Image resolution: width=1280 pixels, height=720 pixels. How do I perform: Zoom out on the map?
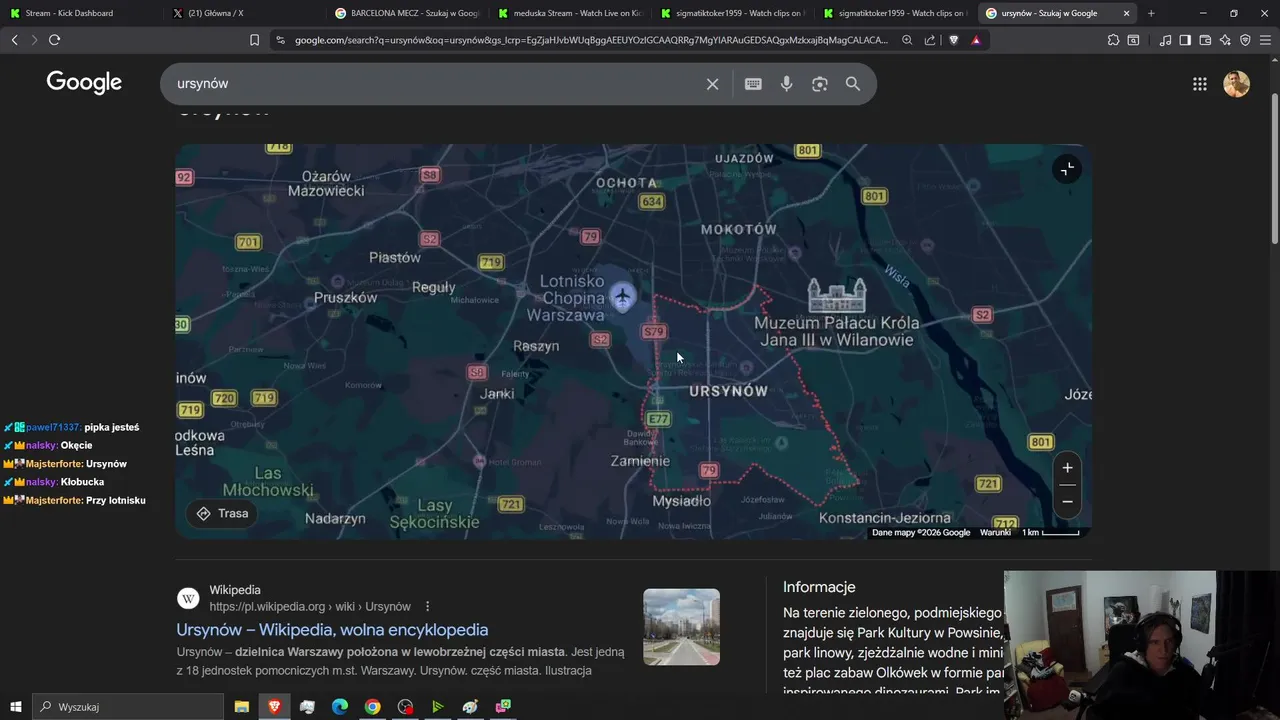[1067, 502]
